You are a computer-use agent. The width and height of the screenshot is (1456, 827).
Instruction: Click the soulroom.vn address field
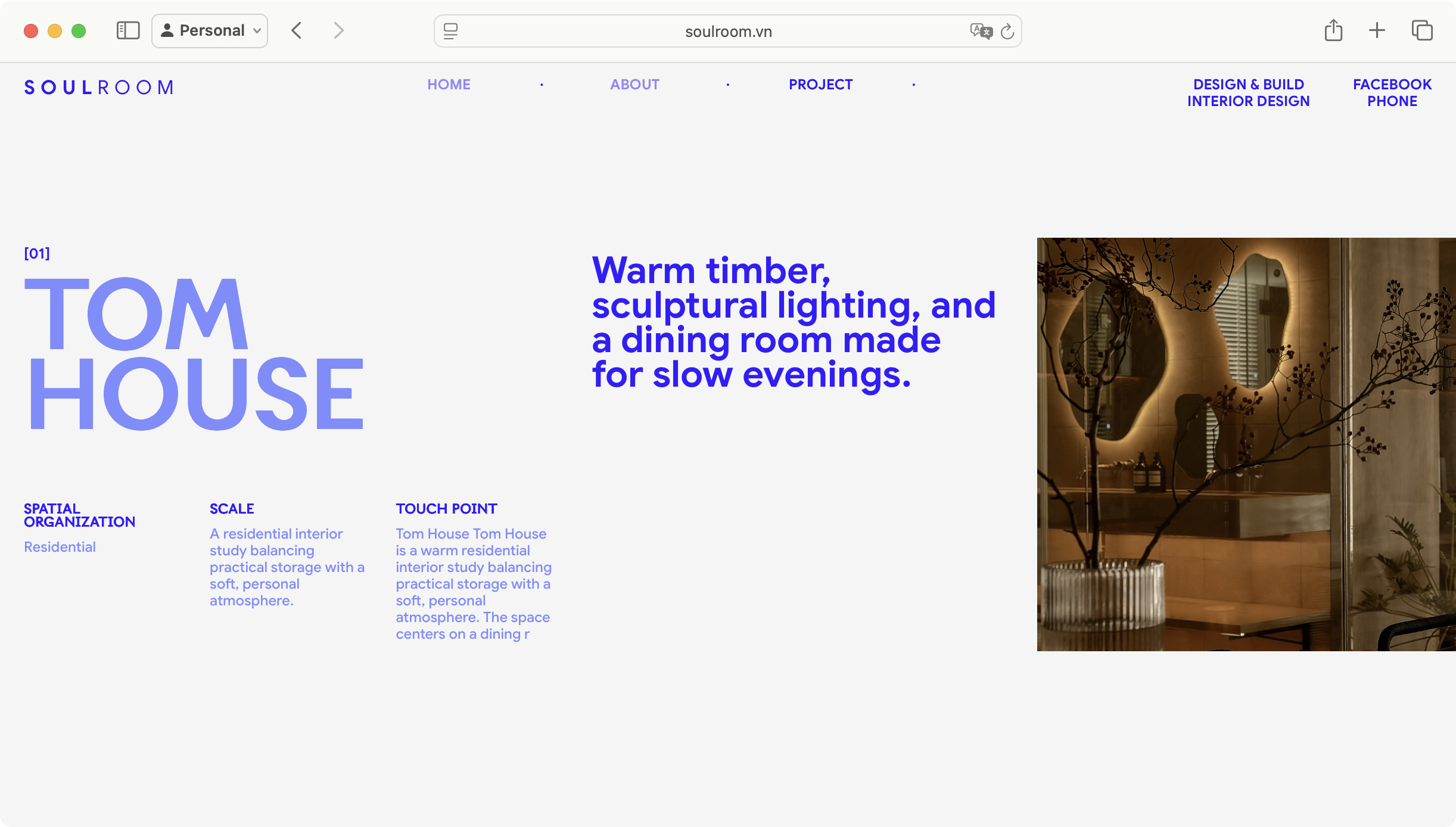pyautogui.click(x=728, y=31)
